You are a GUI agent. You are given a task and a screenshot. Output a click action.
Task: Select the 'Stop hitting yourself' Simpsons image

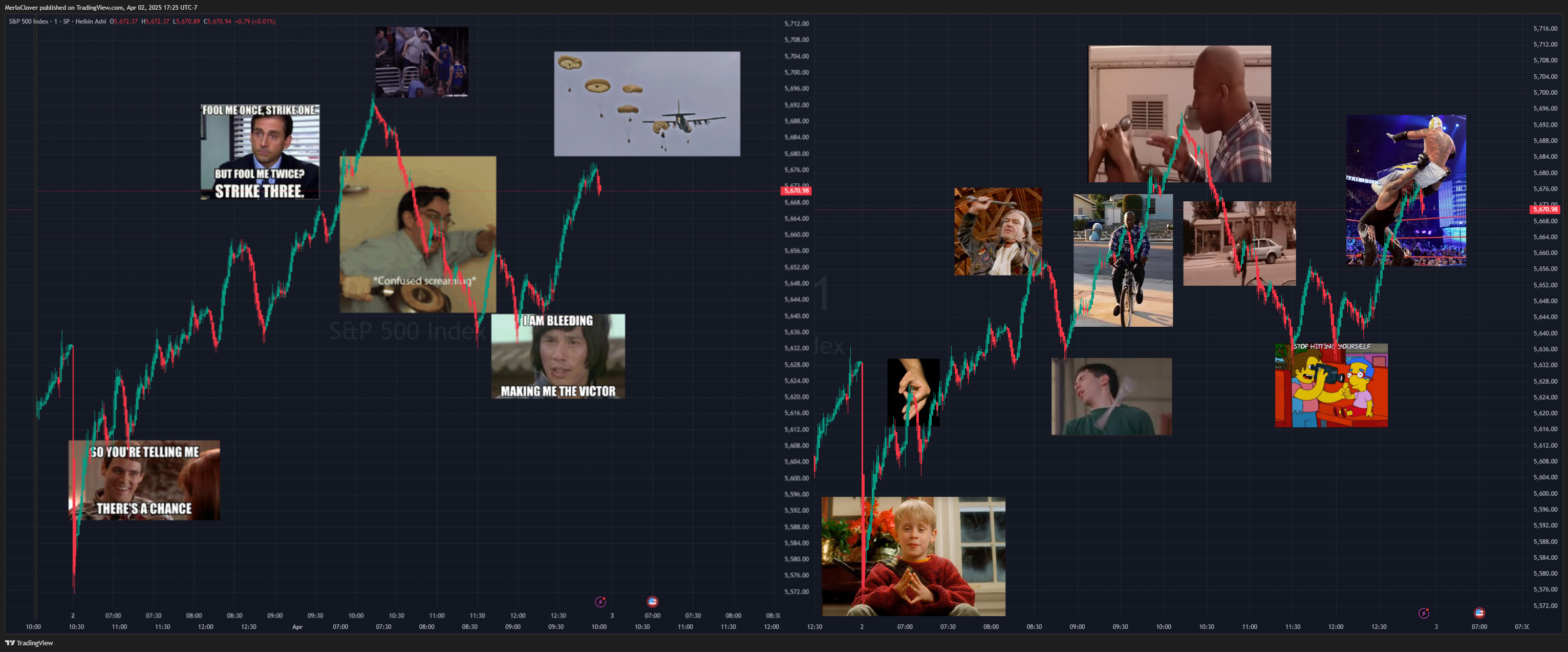click(1331, 385)
